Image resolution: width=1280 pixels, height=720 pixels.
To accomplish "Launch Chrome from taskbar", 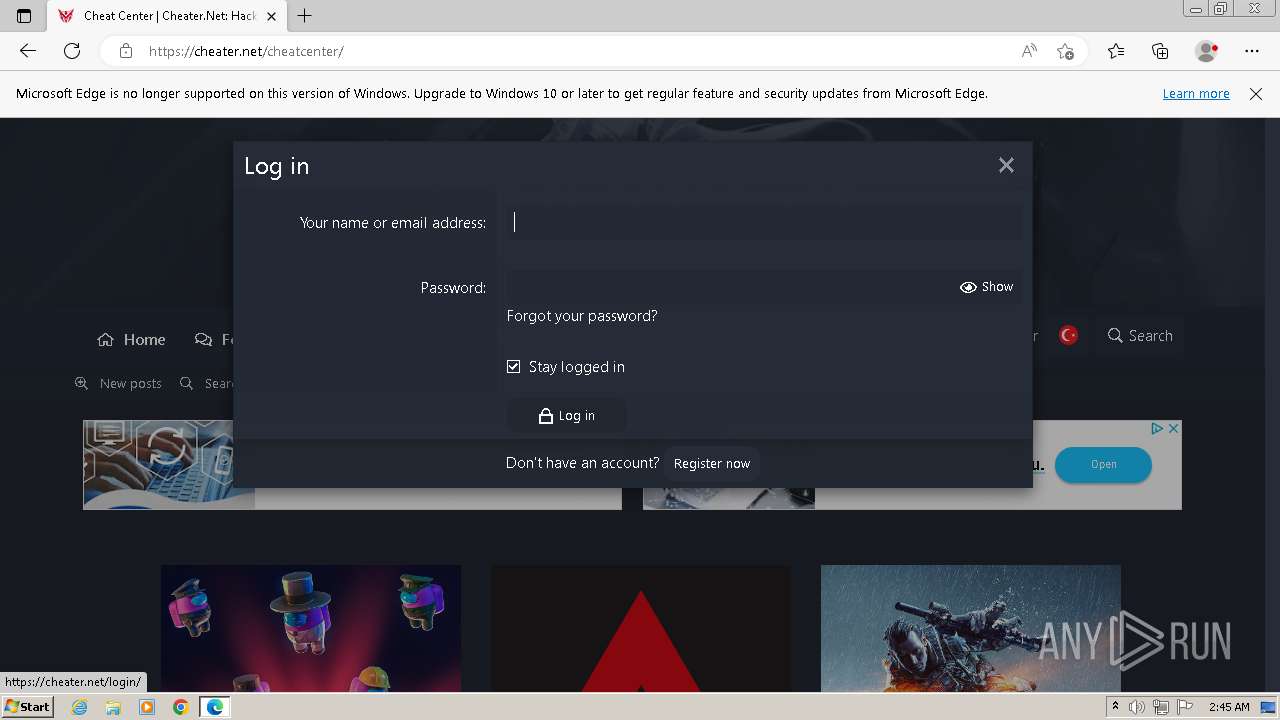I will coord(181,707).
